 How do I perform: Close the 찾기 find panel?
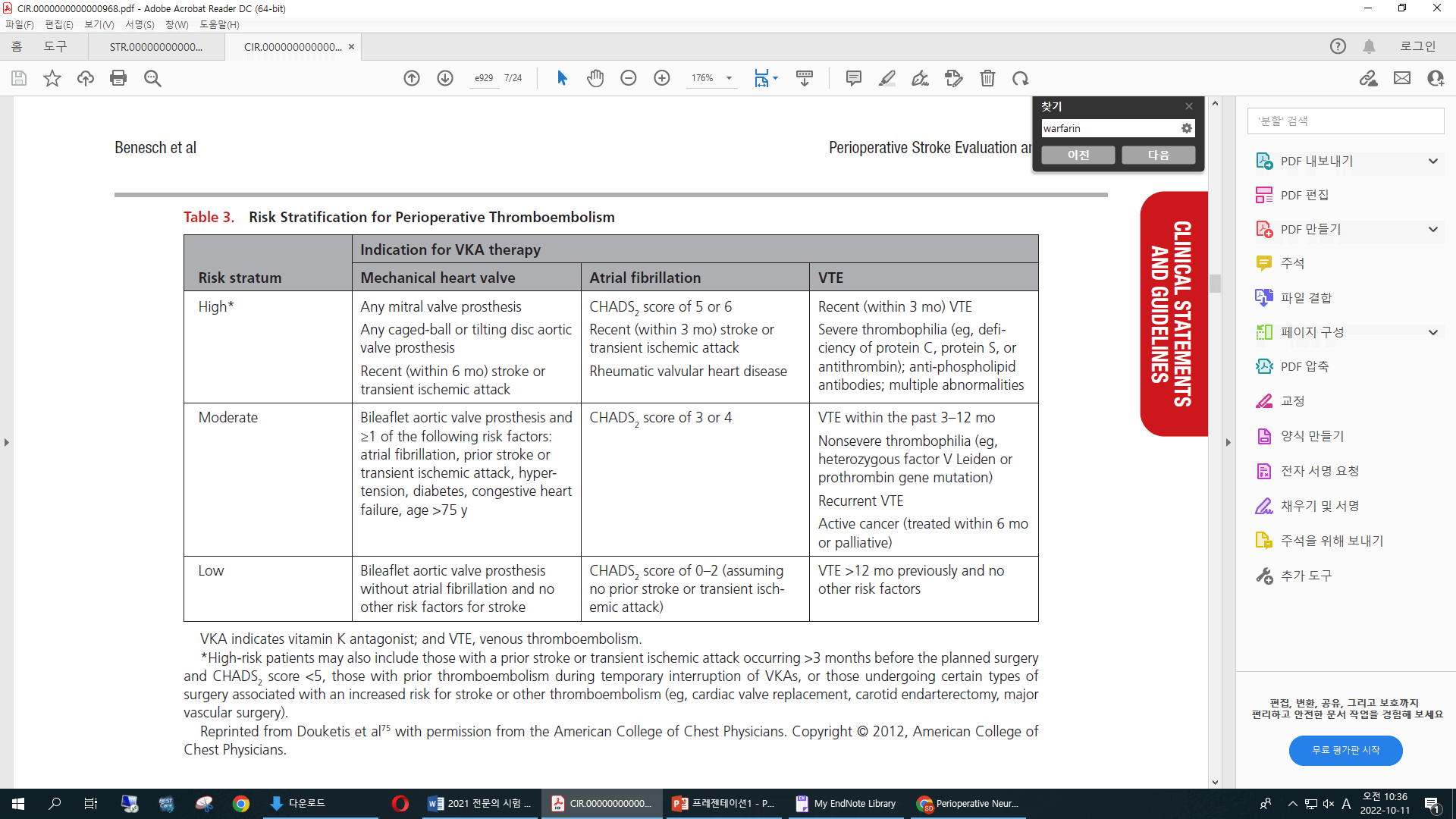(x=1189, y=106)
